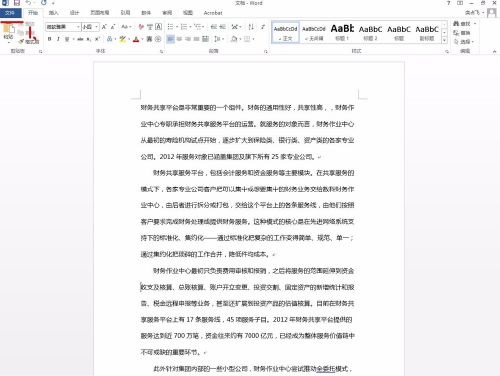Expand the Styles gallery More arrow

pyautogui.click(x=444, y=40)
